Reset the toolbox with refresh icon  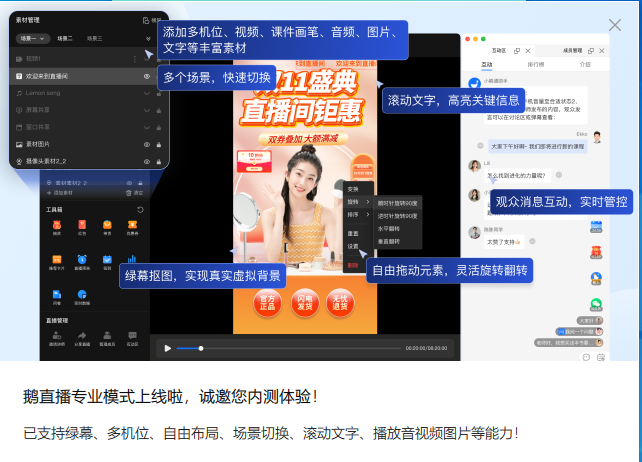[140, 210]
